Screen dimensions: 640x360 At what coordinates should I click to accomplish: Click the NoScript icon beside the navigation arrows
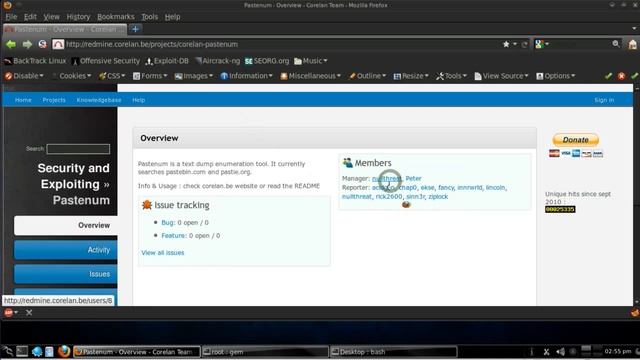[x=42, y=44]
